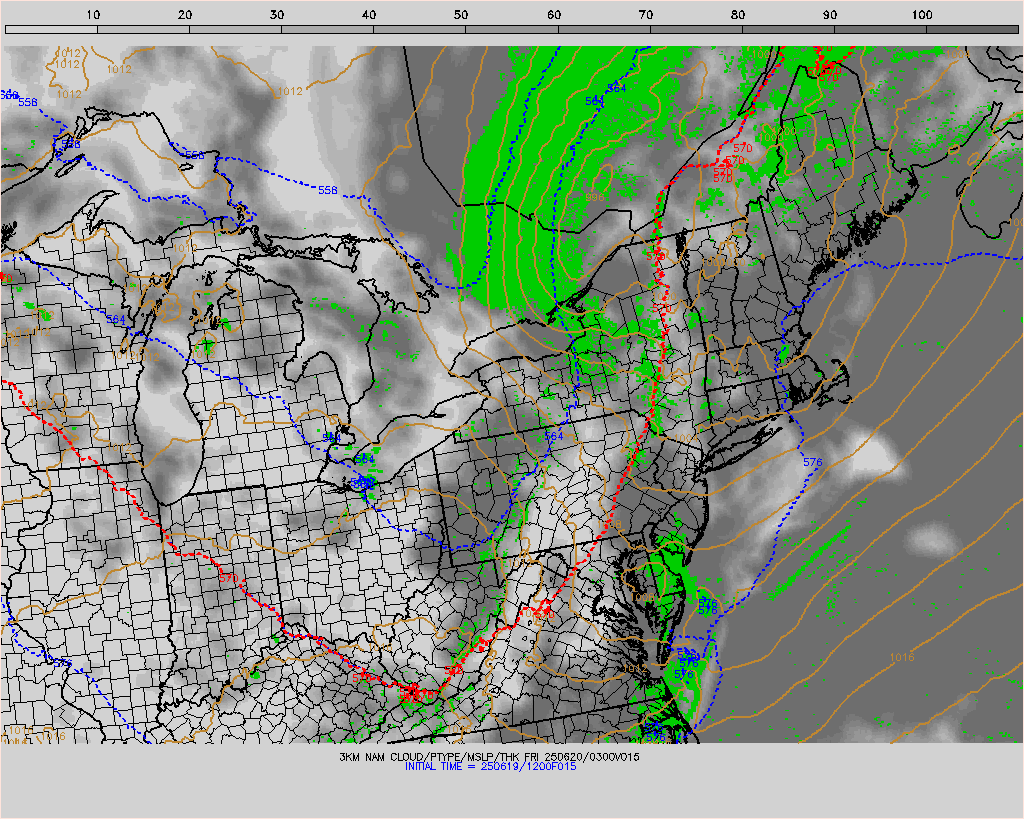Image resolution: width=1024 pixels, height=819 pixels.
Task: Click the 100 percent cloud scale label
Action: 922,14
